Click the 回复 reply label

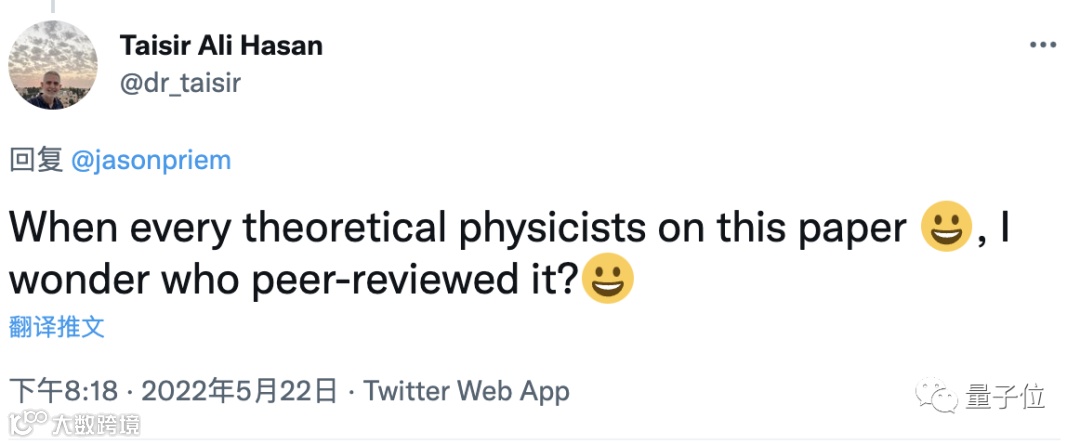click(37, 160)
